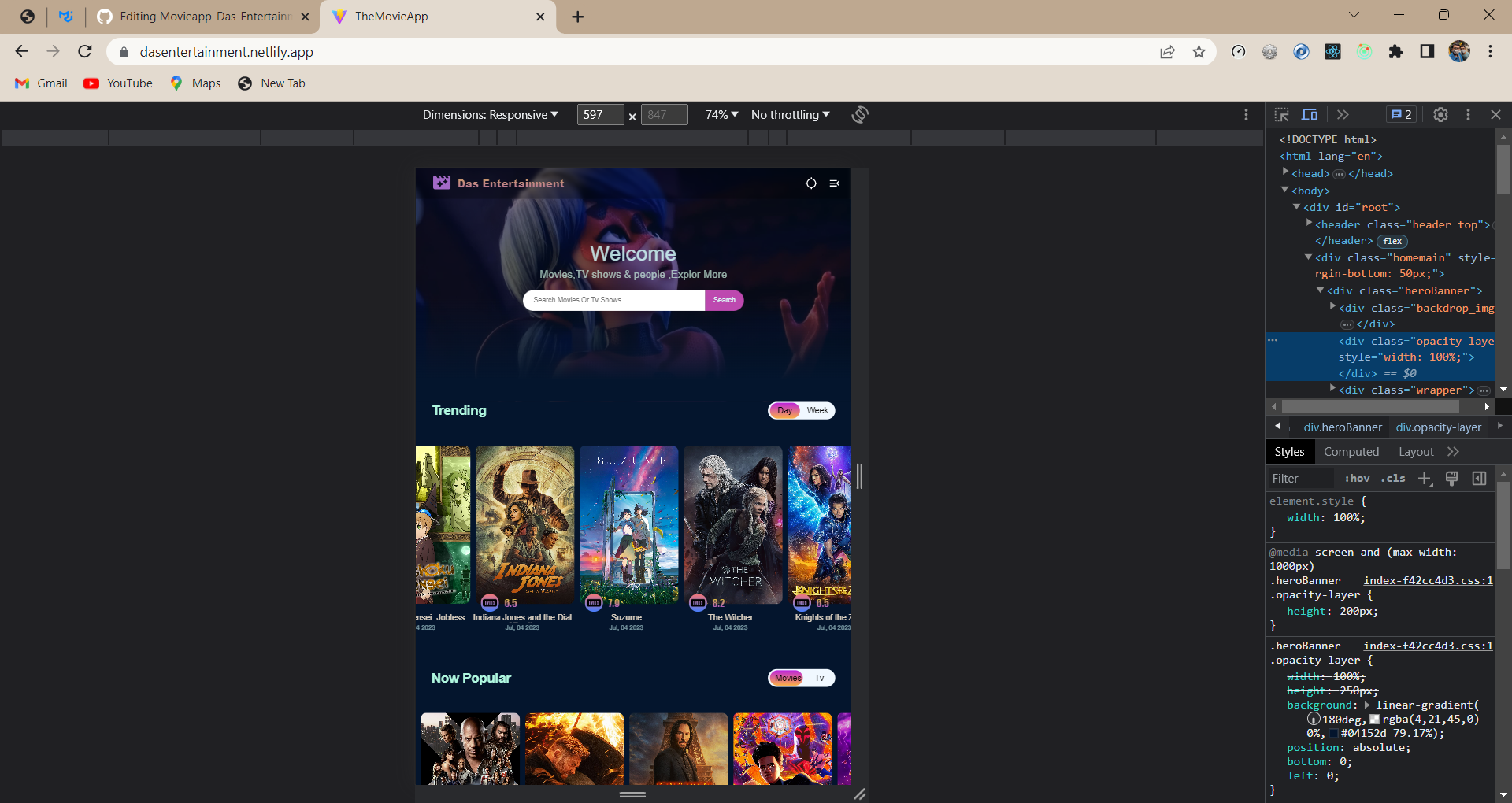This screenshot has width=1512, height=803.
Task: Select the Day option in Trending toggle
Action: [x=784, y=410]
